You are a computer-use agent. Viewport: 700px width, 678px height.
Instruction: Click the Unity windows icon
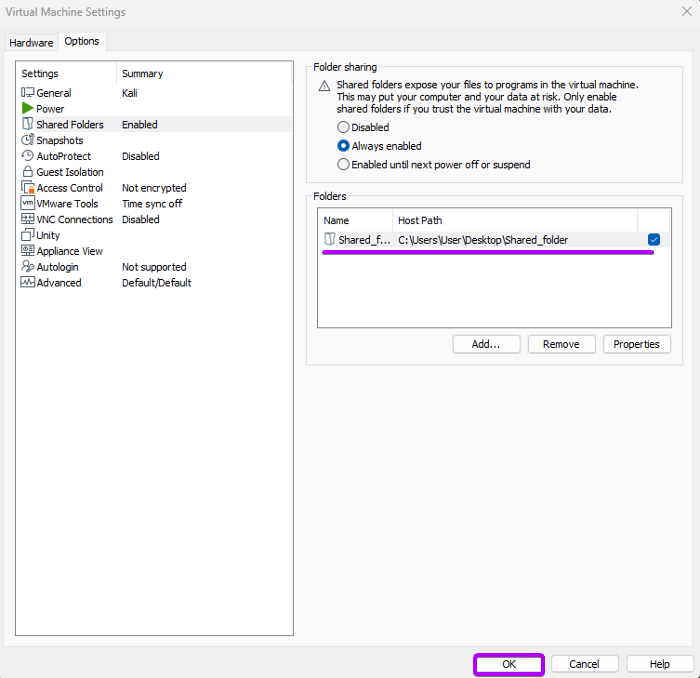[x=27, y=235]
